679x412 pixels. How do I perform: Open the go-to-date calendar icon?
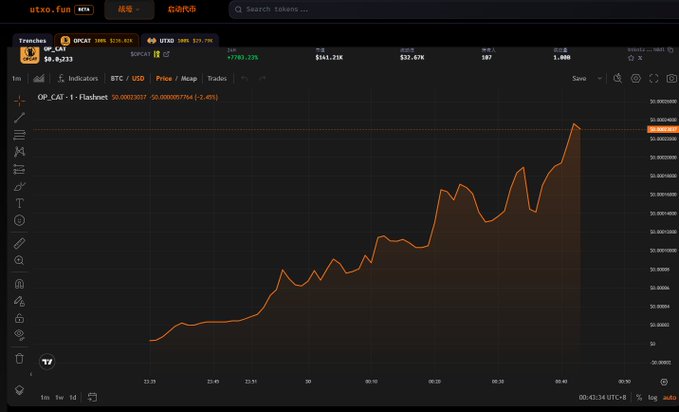coord(92,397)
